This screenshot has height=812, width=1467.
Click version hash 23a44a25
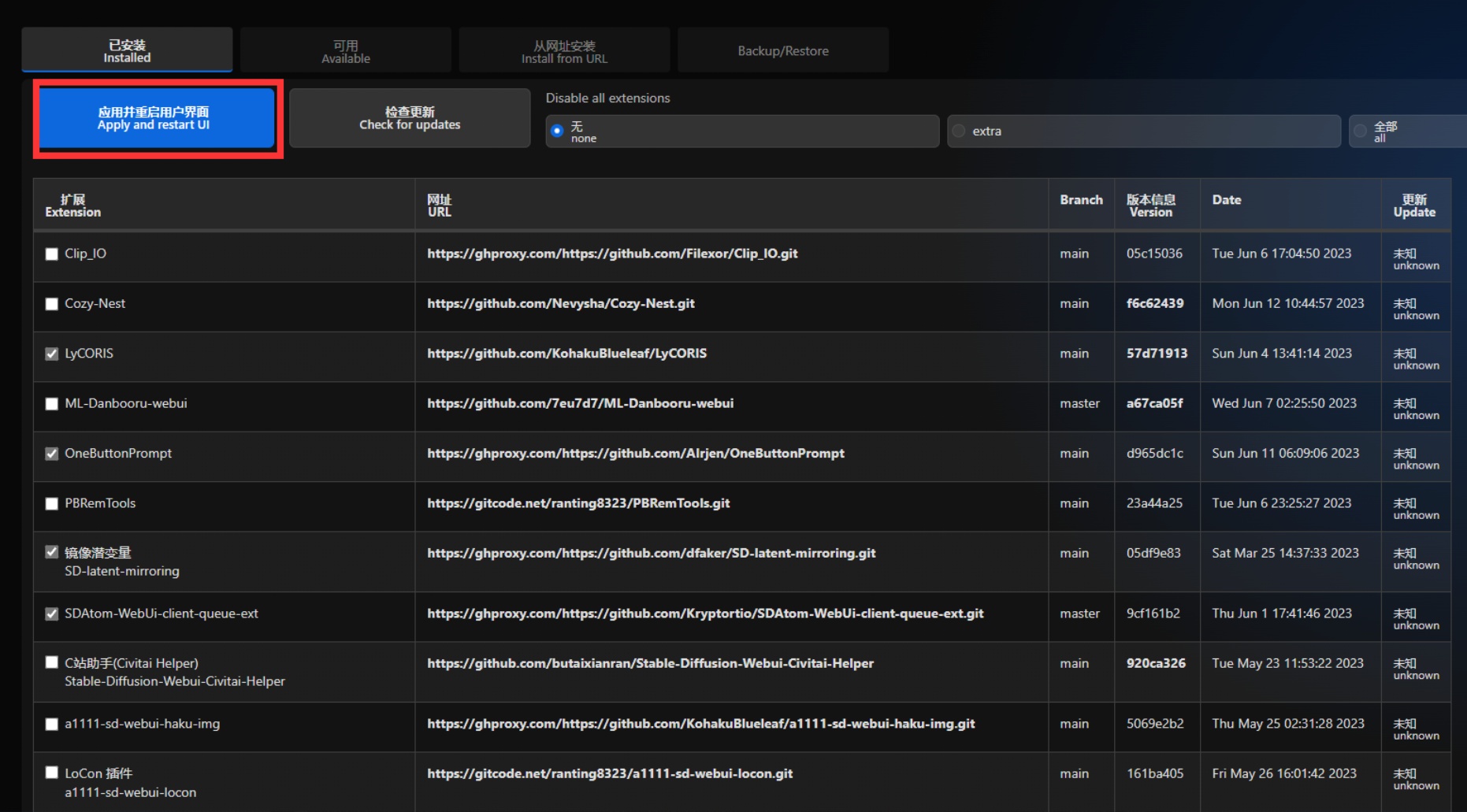coord(1154,502)
